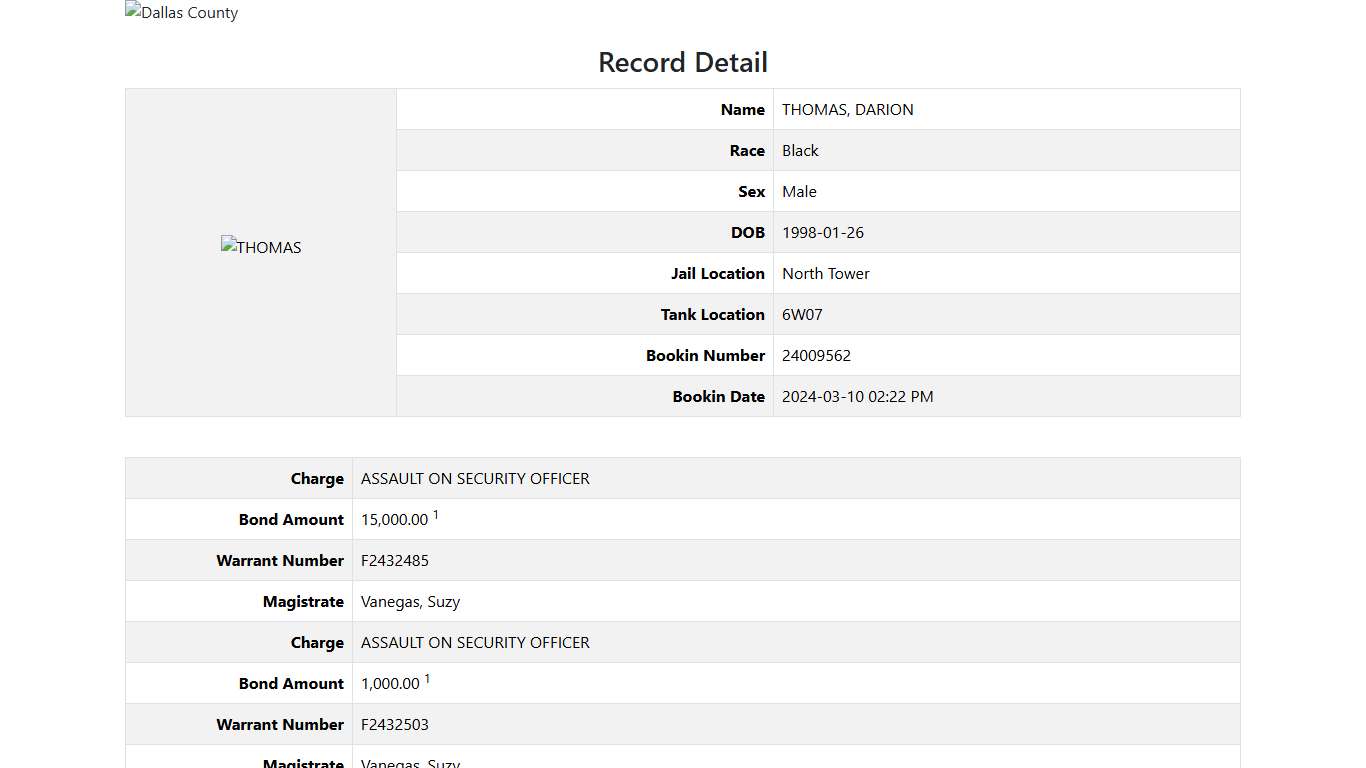Select the superscript 1 next to 15,000.00 bond
Screen dimensions: 1366x768
click(435, 513)
